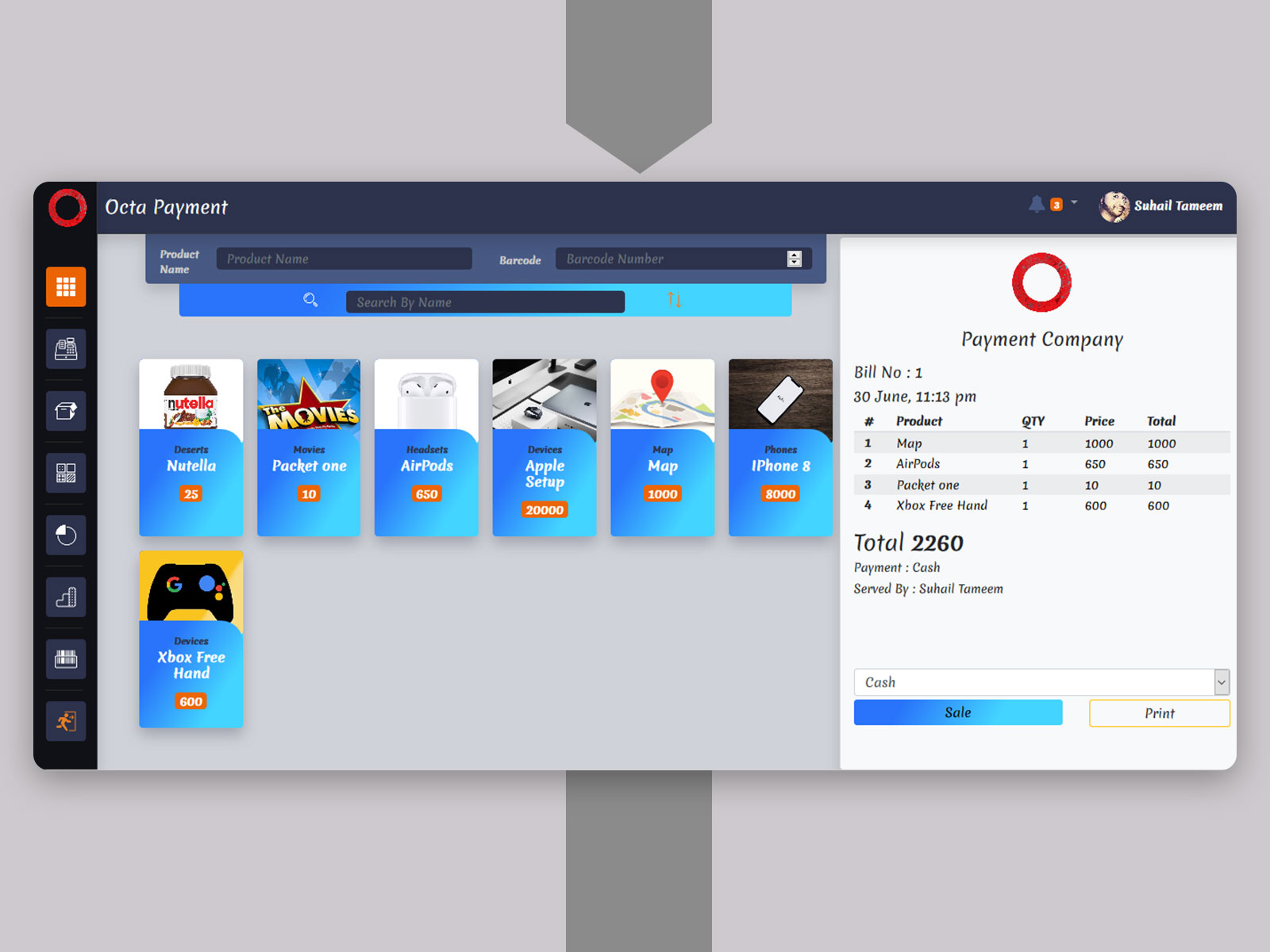The height and width of the screenshot is (952, 1270).
Task: Open the orange grid dashboard icon
Action: (x=66, y=286)
